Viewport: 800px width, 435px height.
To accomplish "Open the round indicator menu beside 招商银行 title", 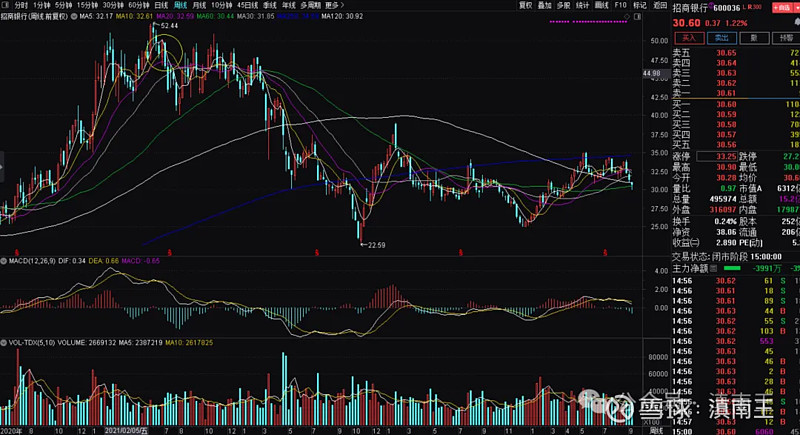I will coord(74,16).
